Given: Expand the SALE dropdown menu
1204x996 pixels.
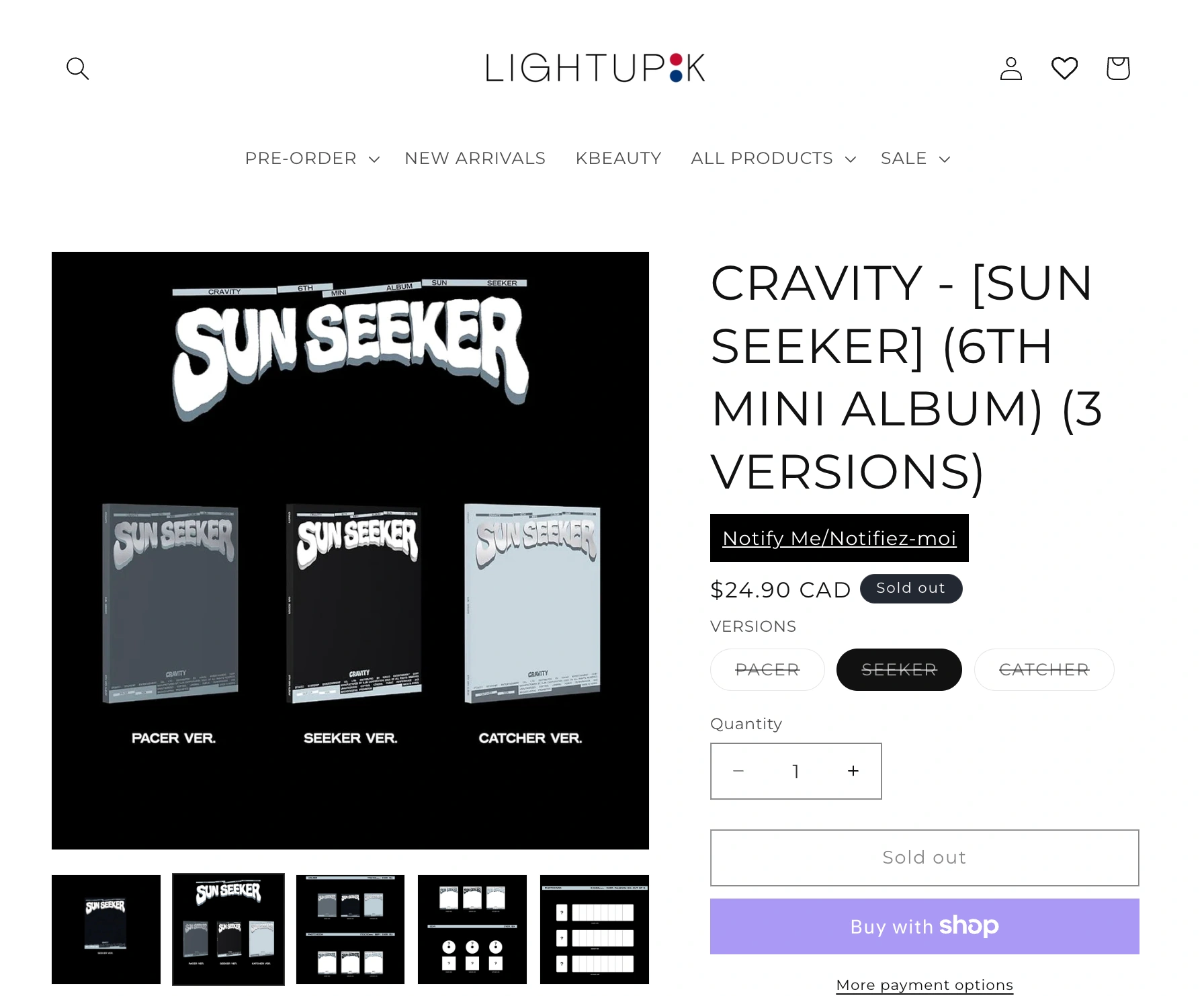Looking at the screenshot, I should (x=915, y=159).
